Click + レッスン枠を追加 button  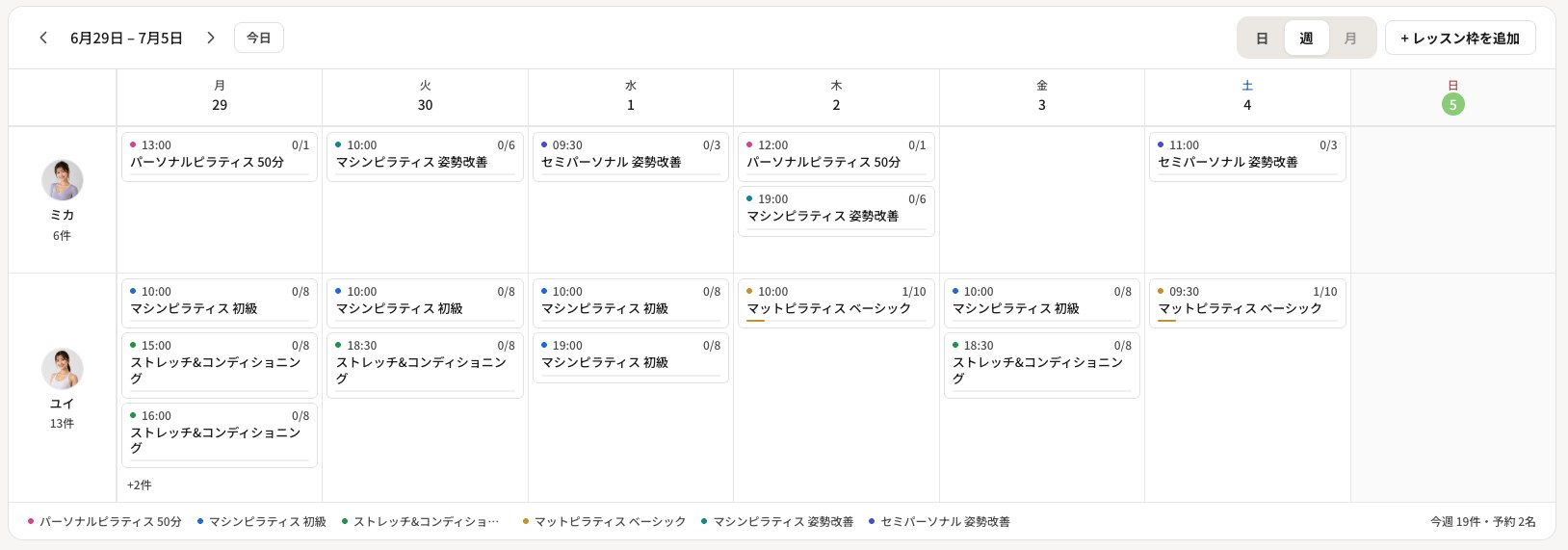(x=1460, y=38)
